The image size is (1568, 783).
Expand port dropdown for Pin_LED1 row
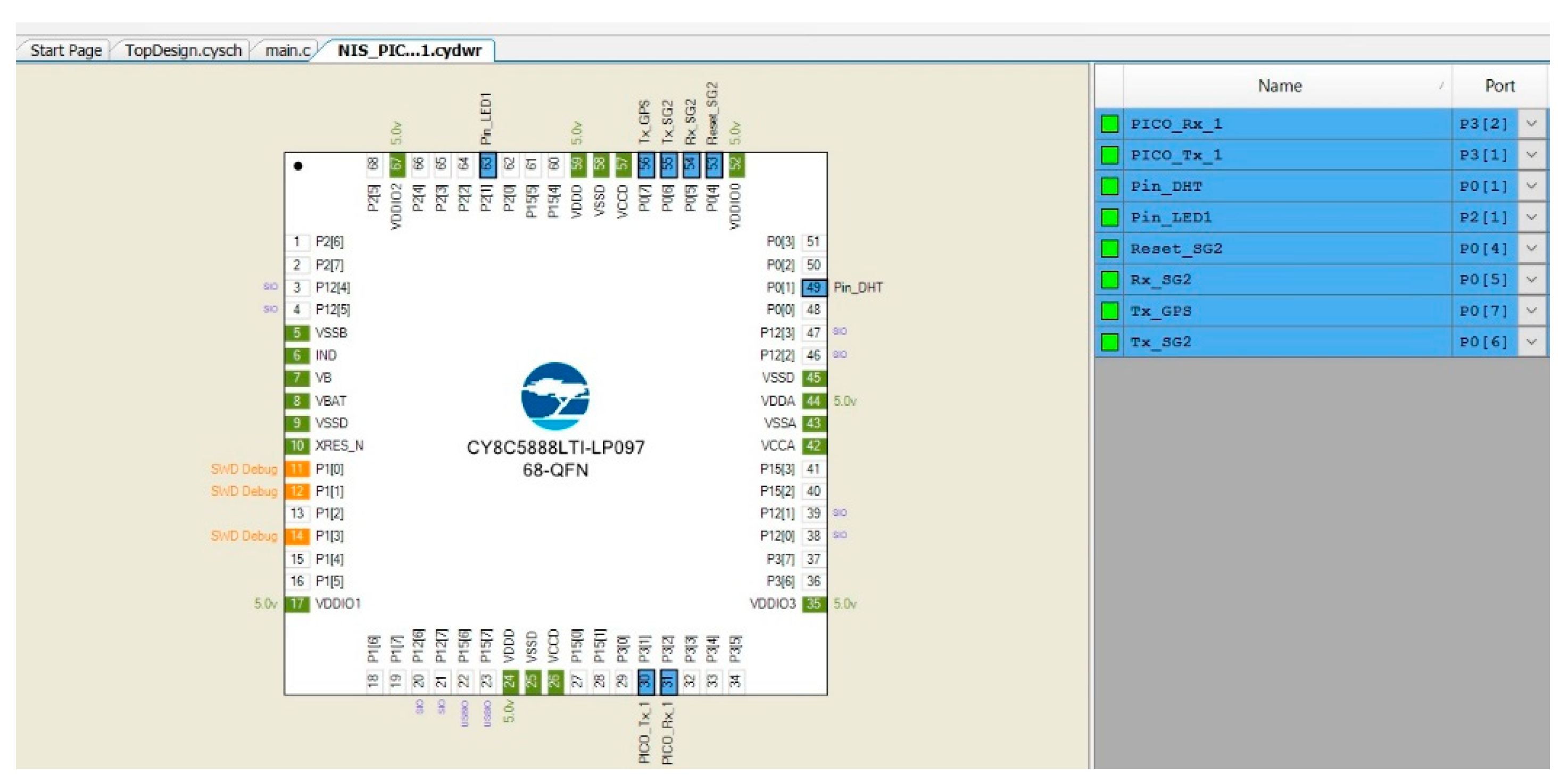click(x=1531, y=216)
